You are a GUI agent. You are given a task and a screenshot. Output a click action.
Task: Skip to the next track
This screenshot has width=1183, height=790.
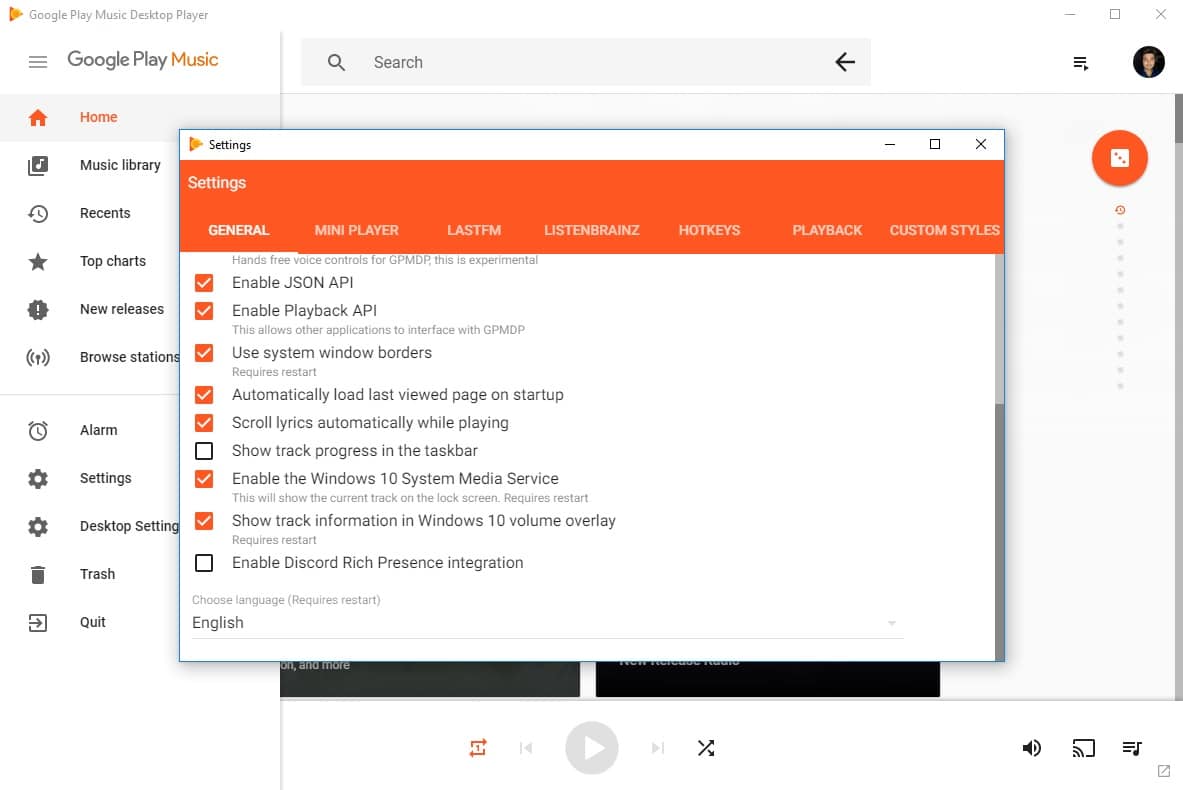[657, 748]
